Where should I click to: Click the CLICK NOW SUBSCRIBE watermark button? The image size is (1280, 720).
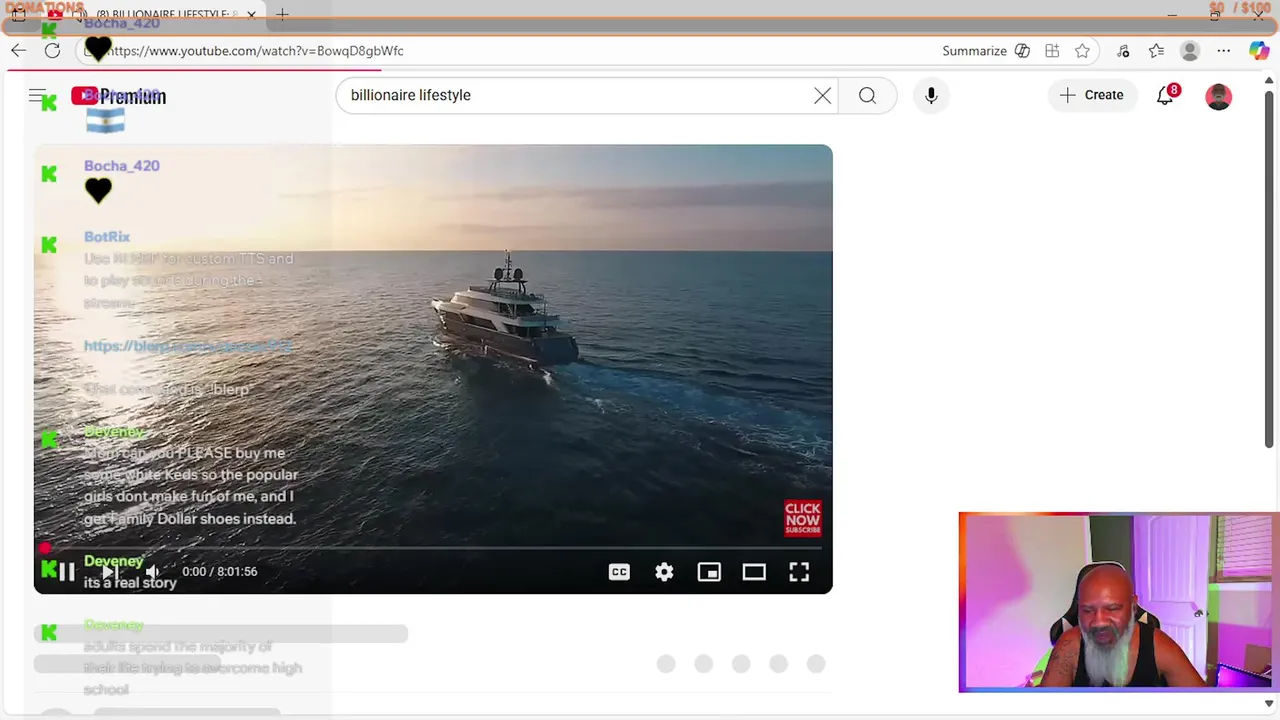tap(803, 518)
